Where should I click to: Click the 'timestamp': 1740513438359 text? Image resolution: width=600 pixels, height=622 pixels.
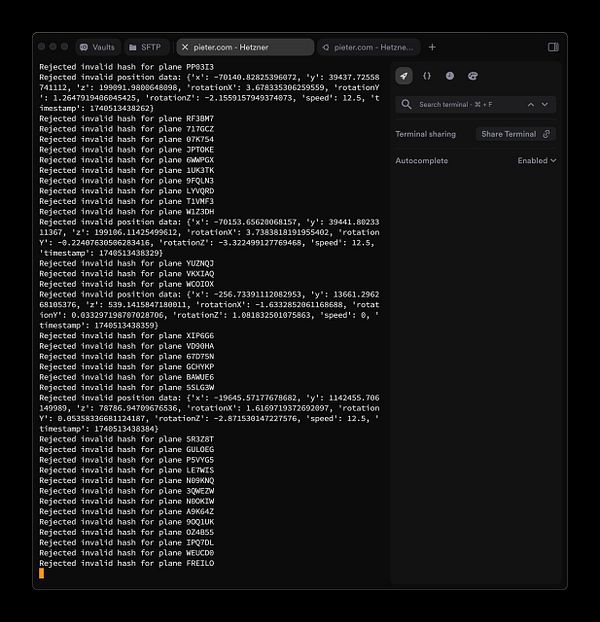[x=98, y=325]
